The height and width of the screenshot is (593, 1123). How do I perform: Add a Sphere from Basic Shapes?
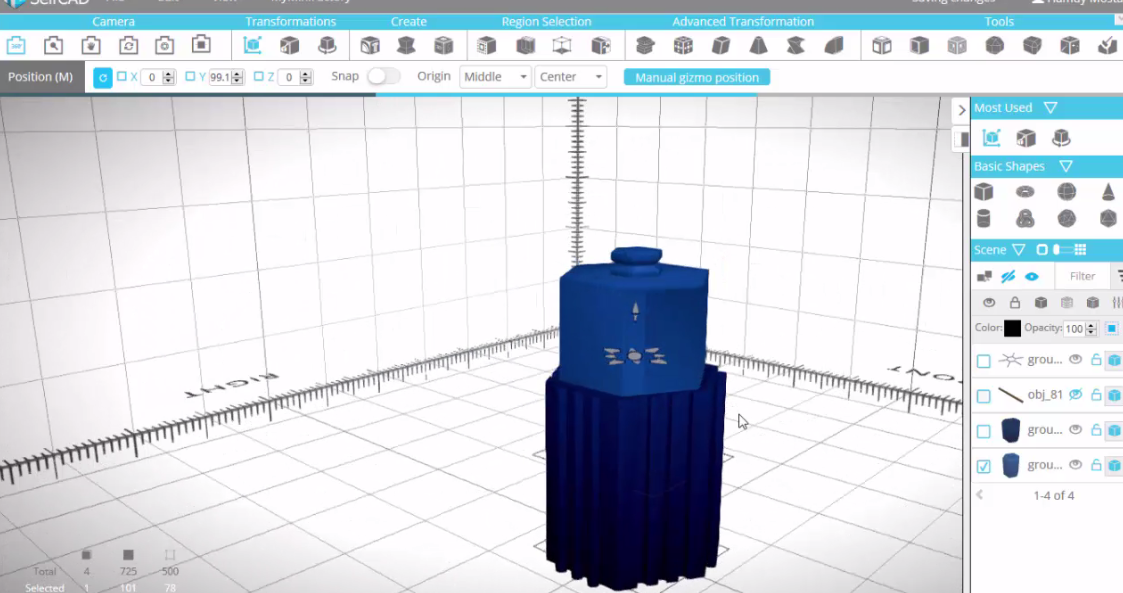pyautogui.click(x=1066, y=192)
